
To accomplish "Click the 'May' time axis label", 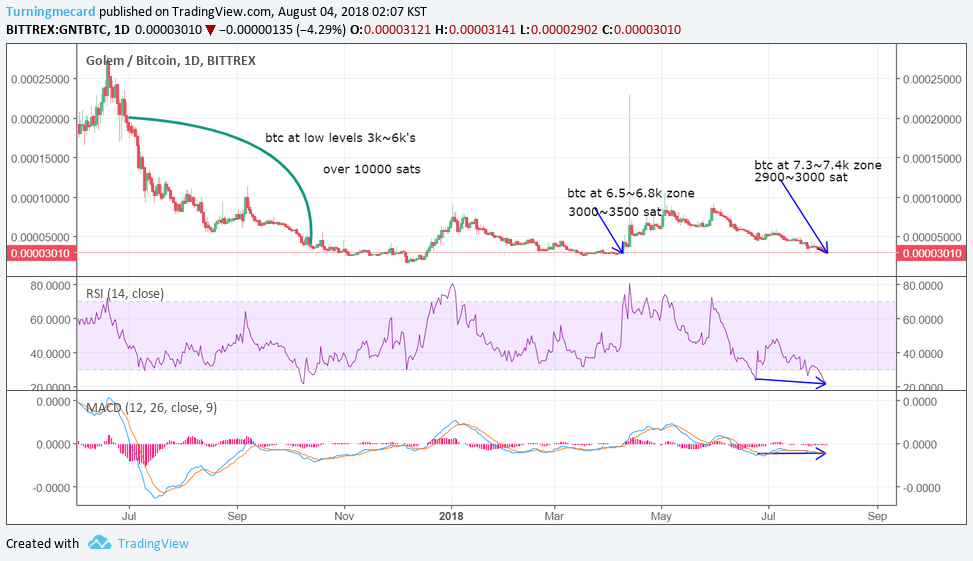I will 661,516.
